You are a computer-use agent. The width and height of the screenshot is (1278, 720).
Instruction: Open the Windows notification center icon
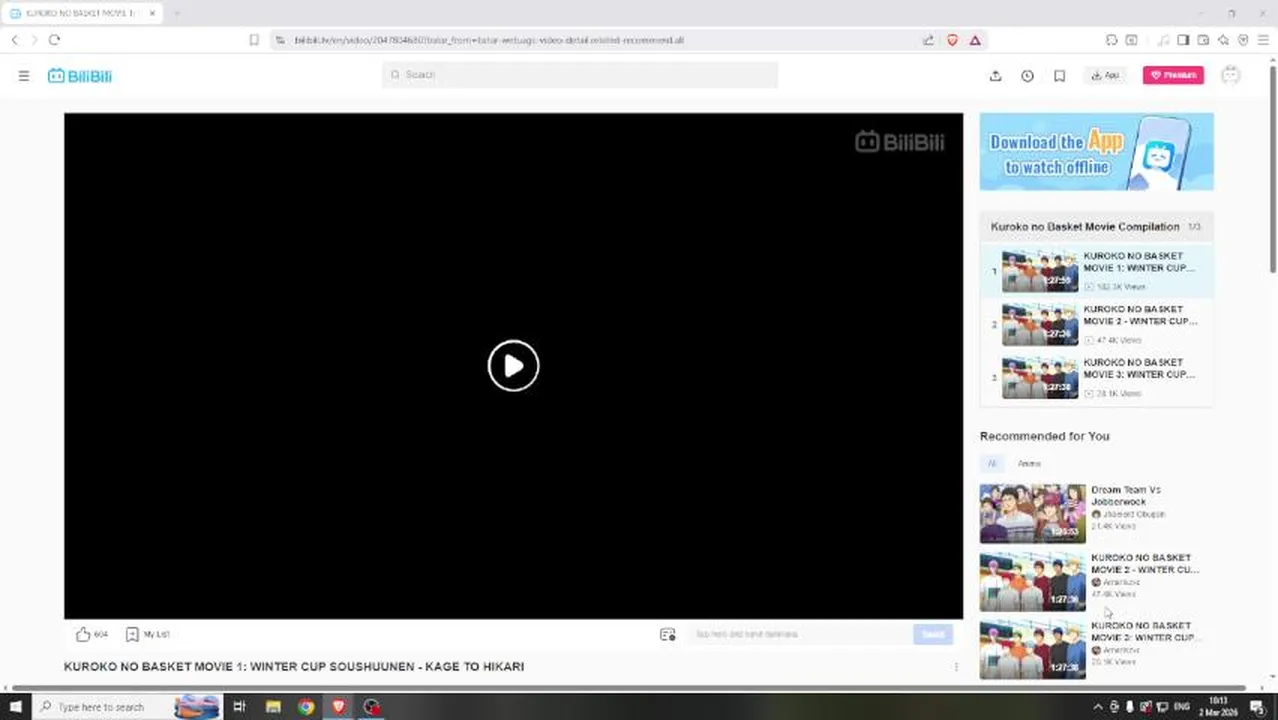[x=1258, y=707]
